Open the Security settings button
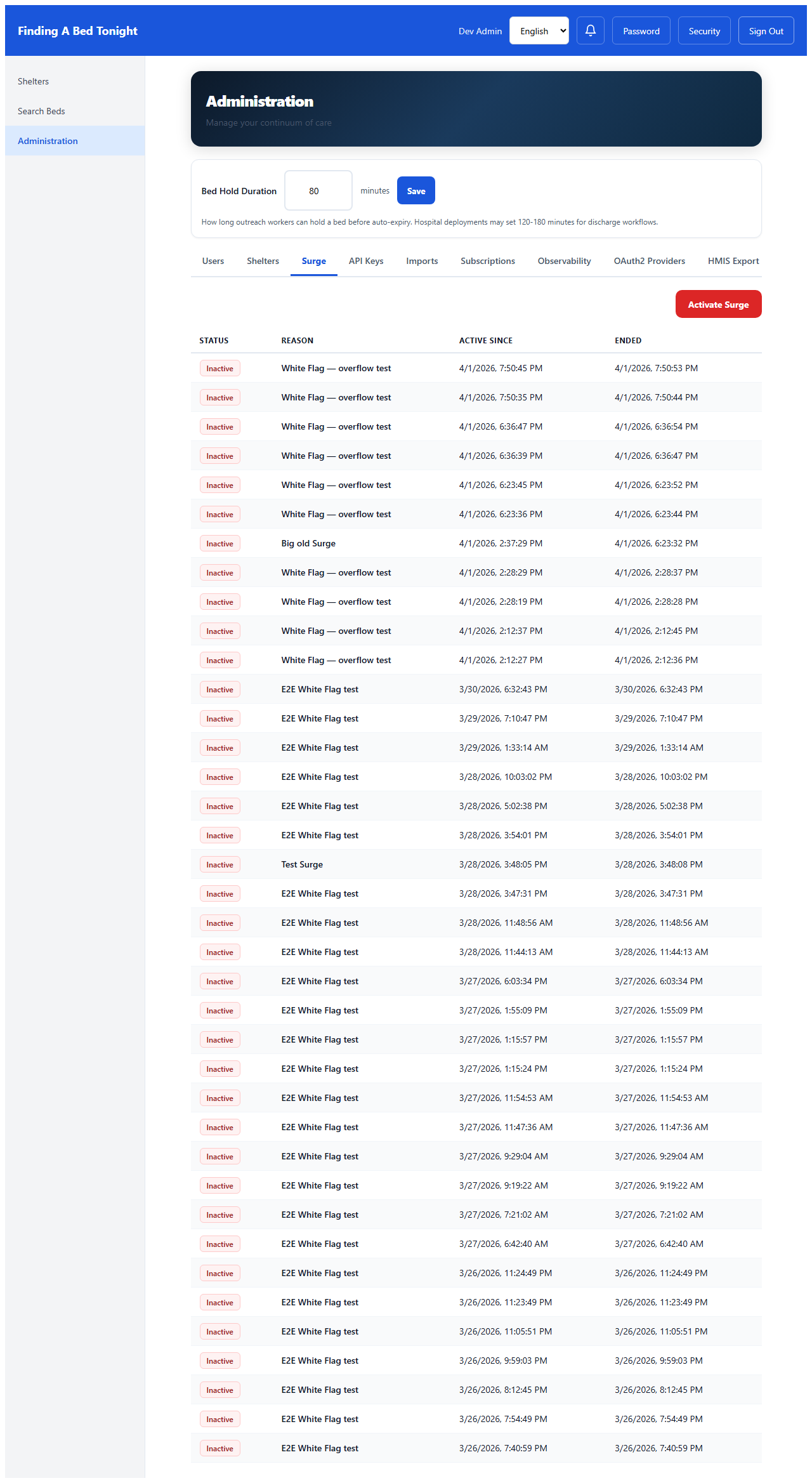The height and width of the screenshot is (1483, 812). (704, 30)
